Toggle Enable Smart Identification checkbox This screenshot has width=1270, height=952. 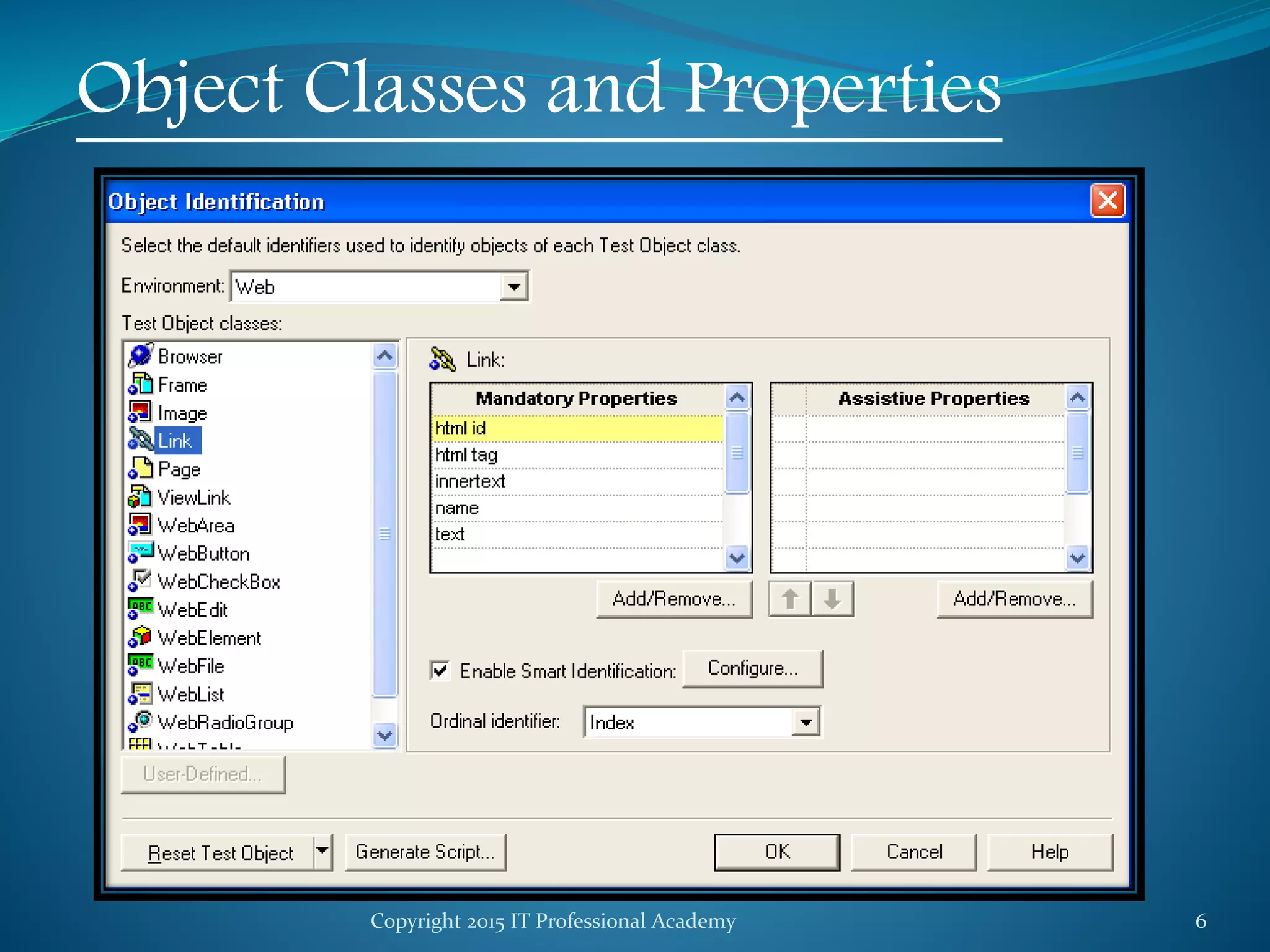[440, 670]
